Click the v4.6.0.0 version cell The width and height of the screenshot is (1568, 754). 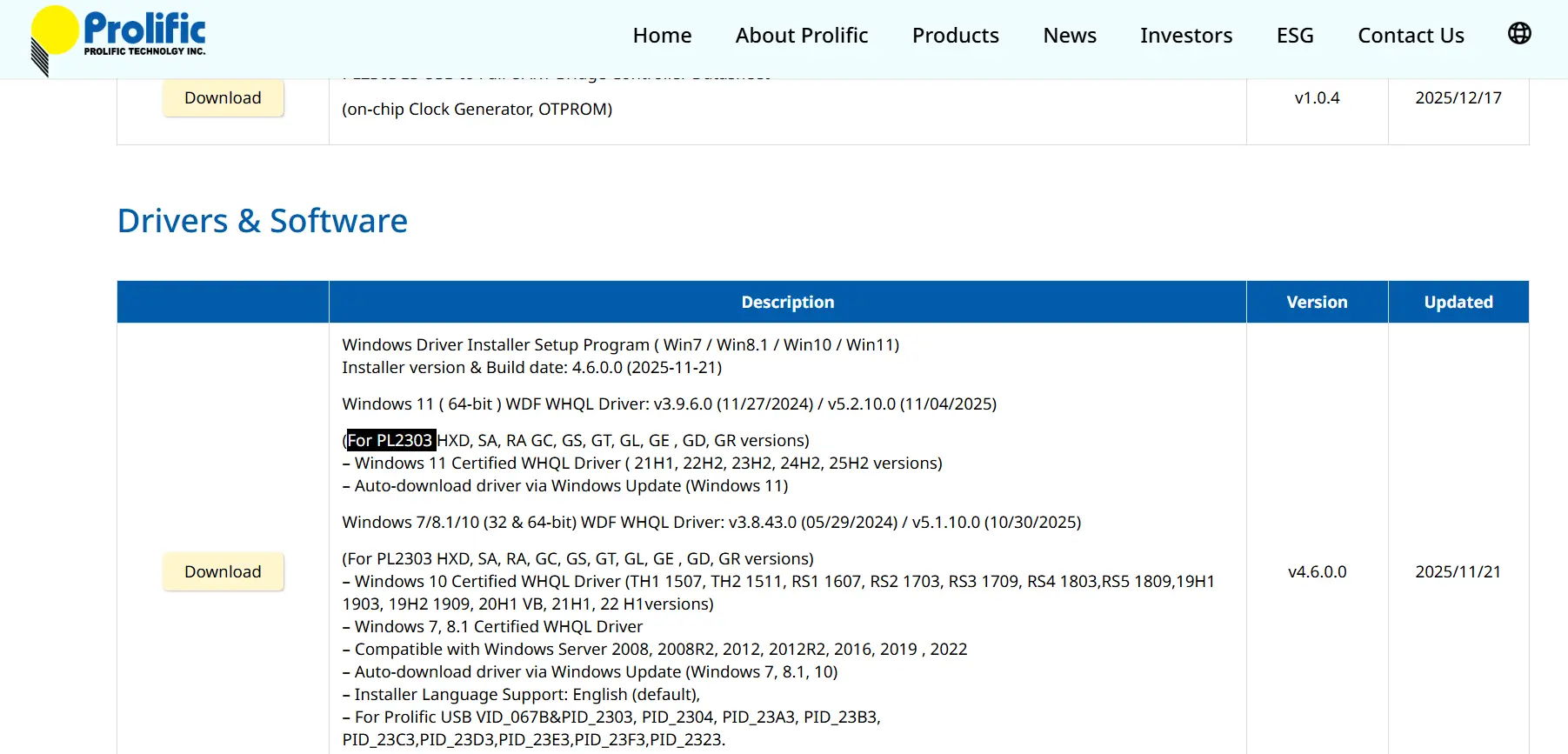pos(1317,572)
